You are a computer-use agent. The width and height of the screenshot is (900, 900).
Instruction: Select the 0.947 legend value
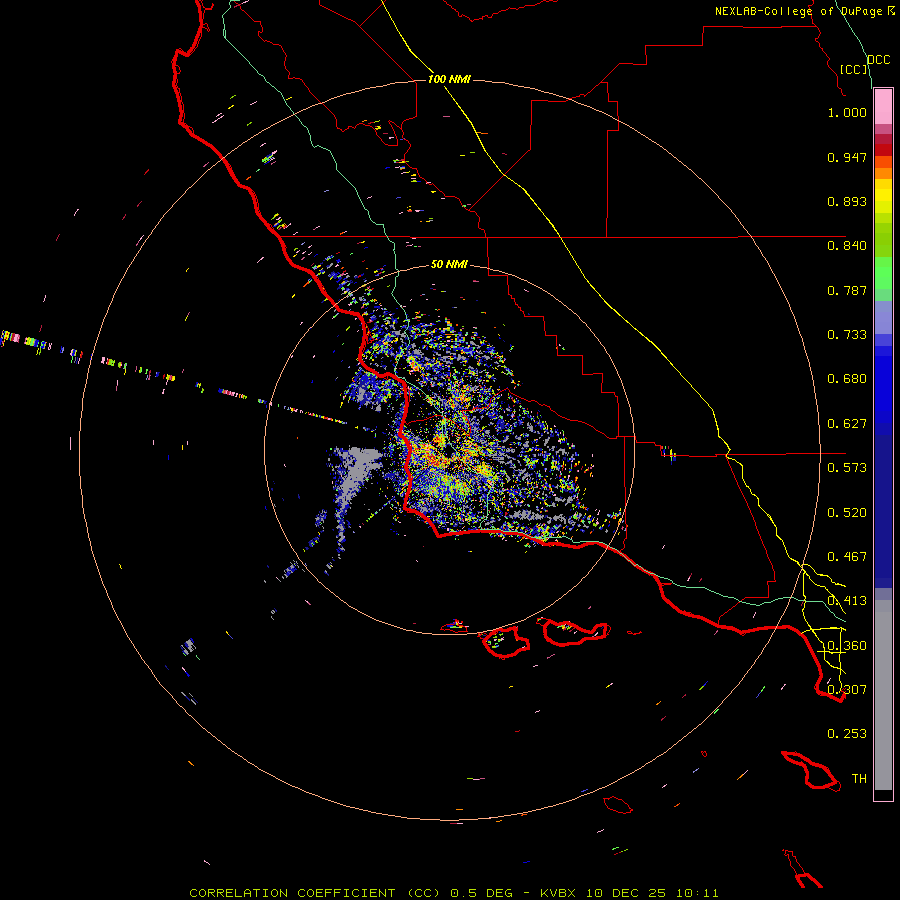click(847, 157)
